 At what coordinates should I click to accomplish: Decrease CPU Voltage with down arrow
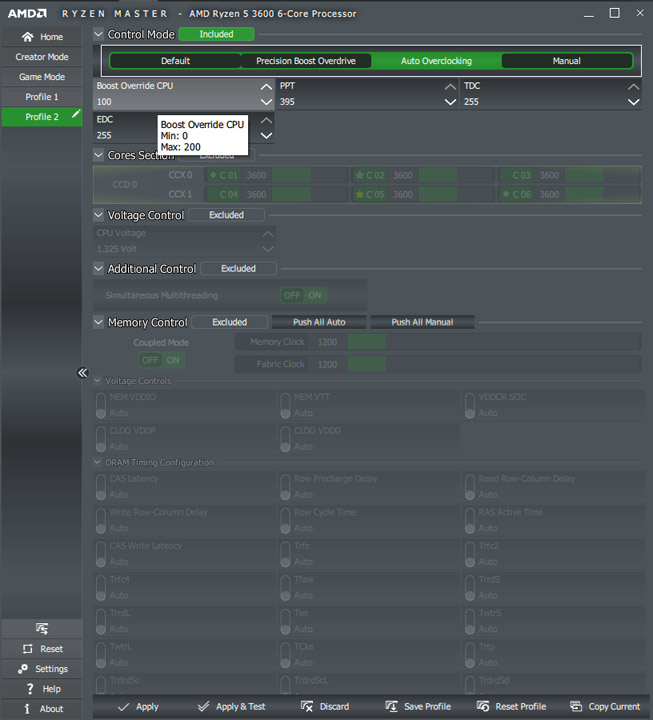268,249
